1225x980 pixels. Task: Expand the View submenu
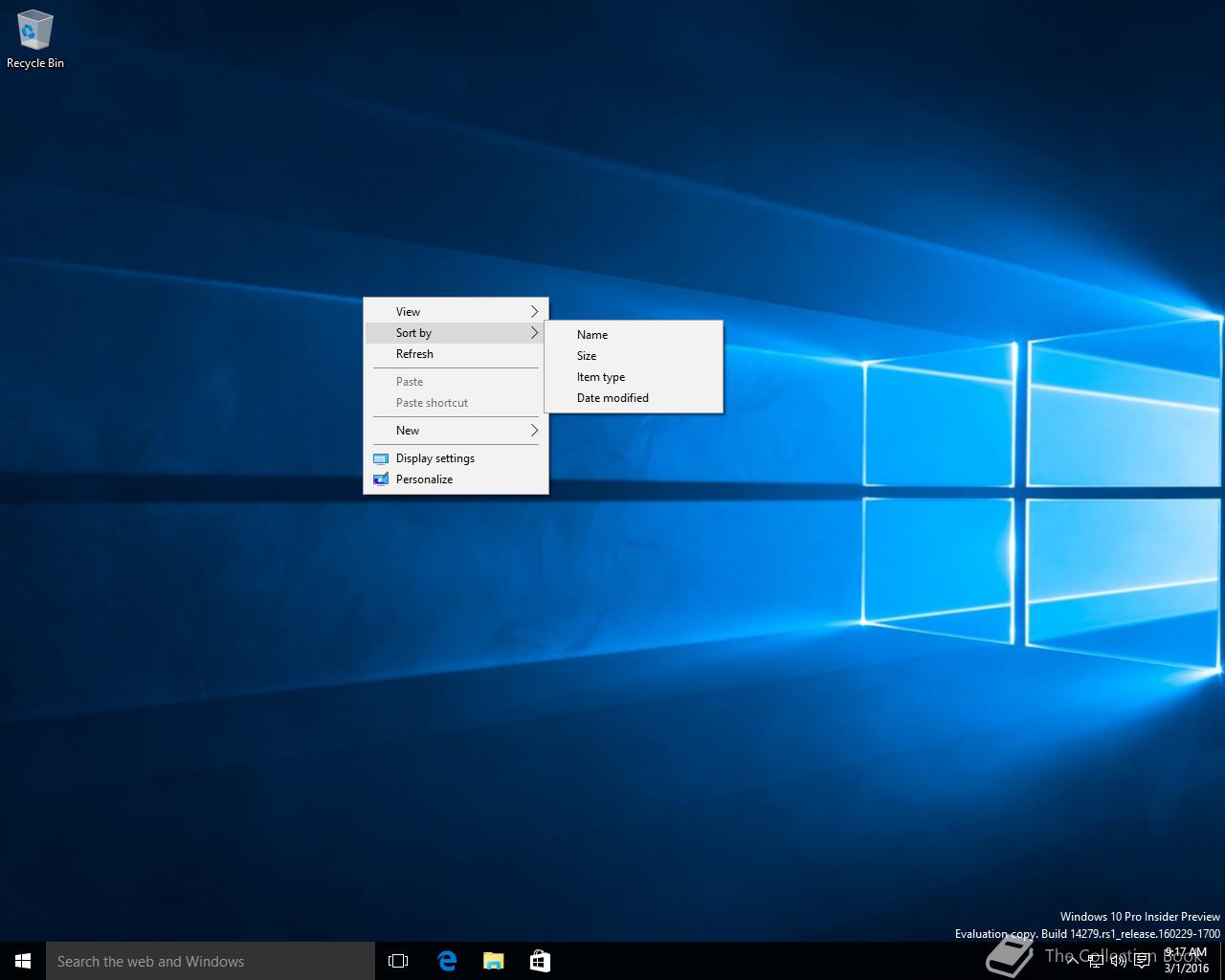click(456, 311)
